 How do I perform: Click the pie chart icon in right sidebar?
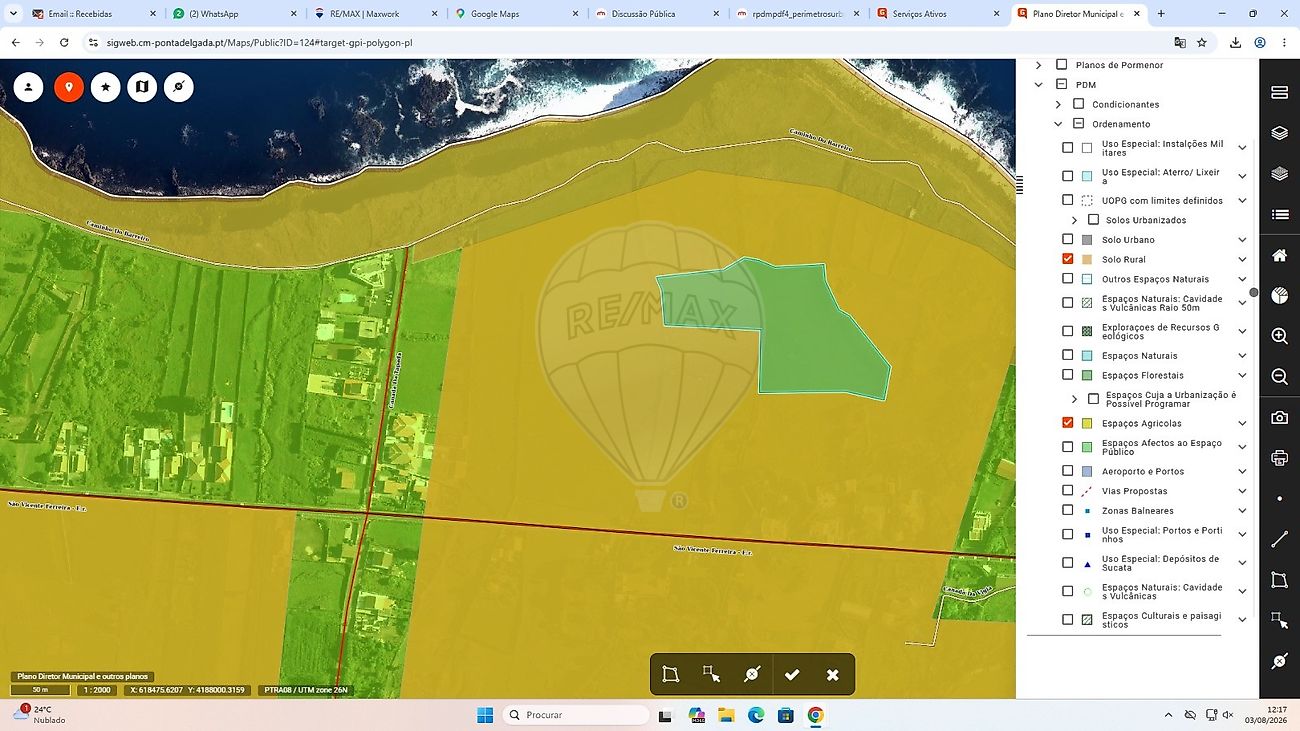pos(1279,295)
